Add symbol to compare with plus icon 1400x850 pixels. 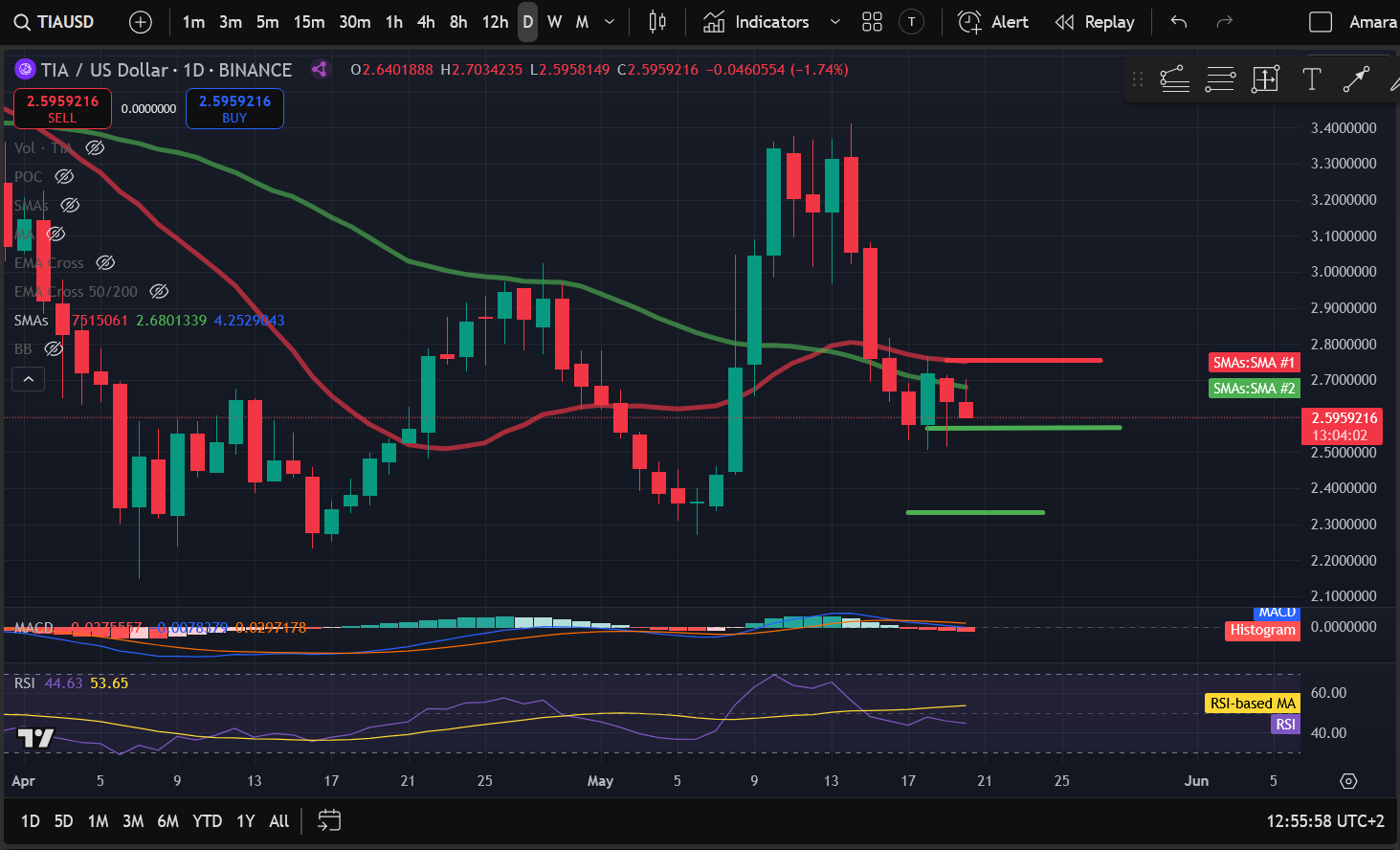pyautogui.click(x=141, y=22)
